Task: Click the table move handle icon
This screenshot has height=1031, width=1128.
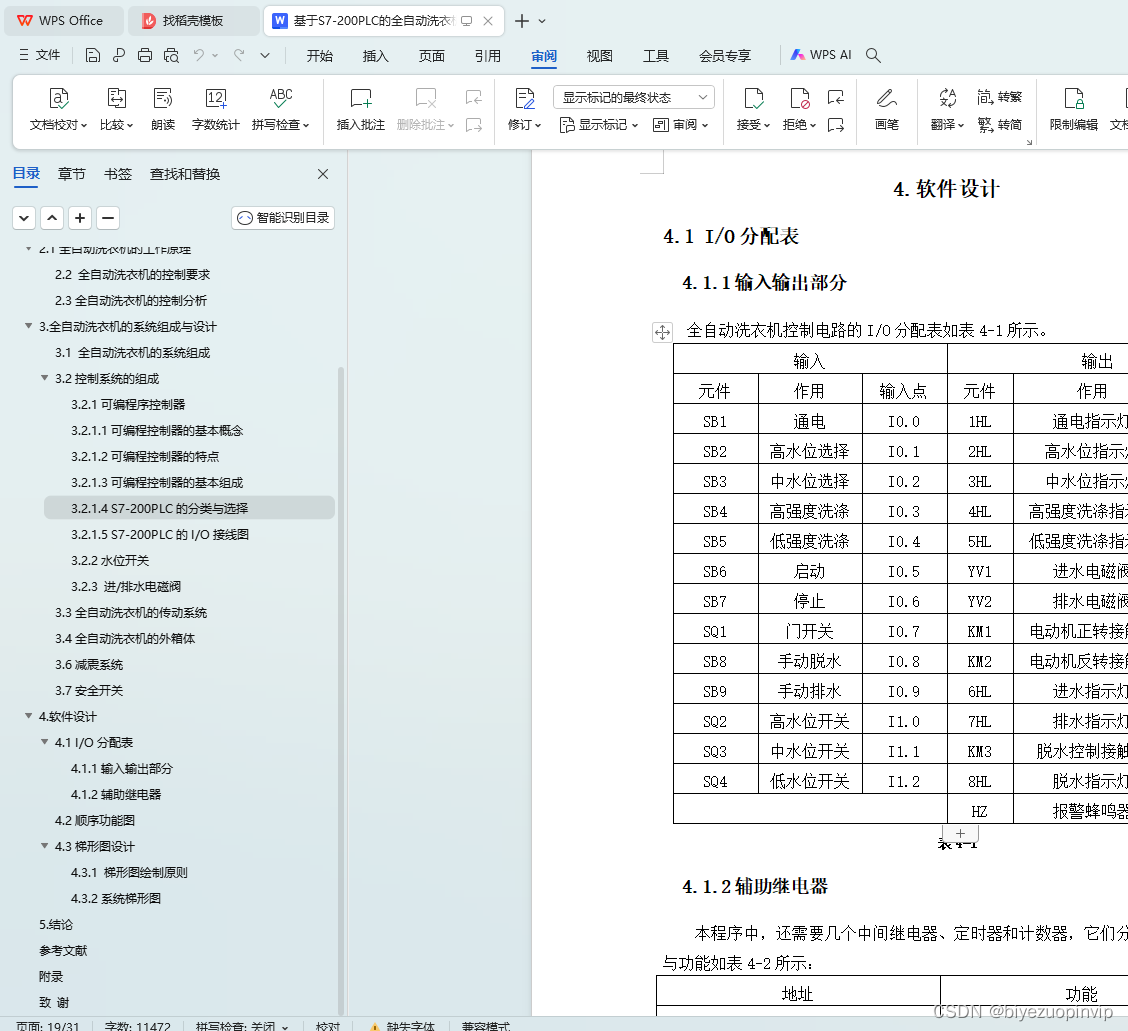Action: (x=662, y=332)
